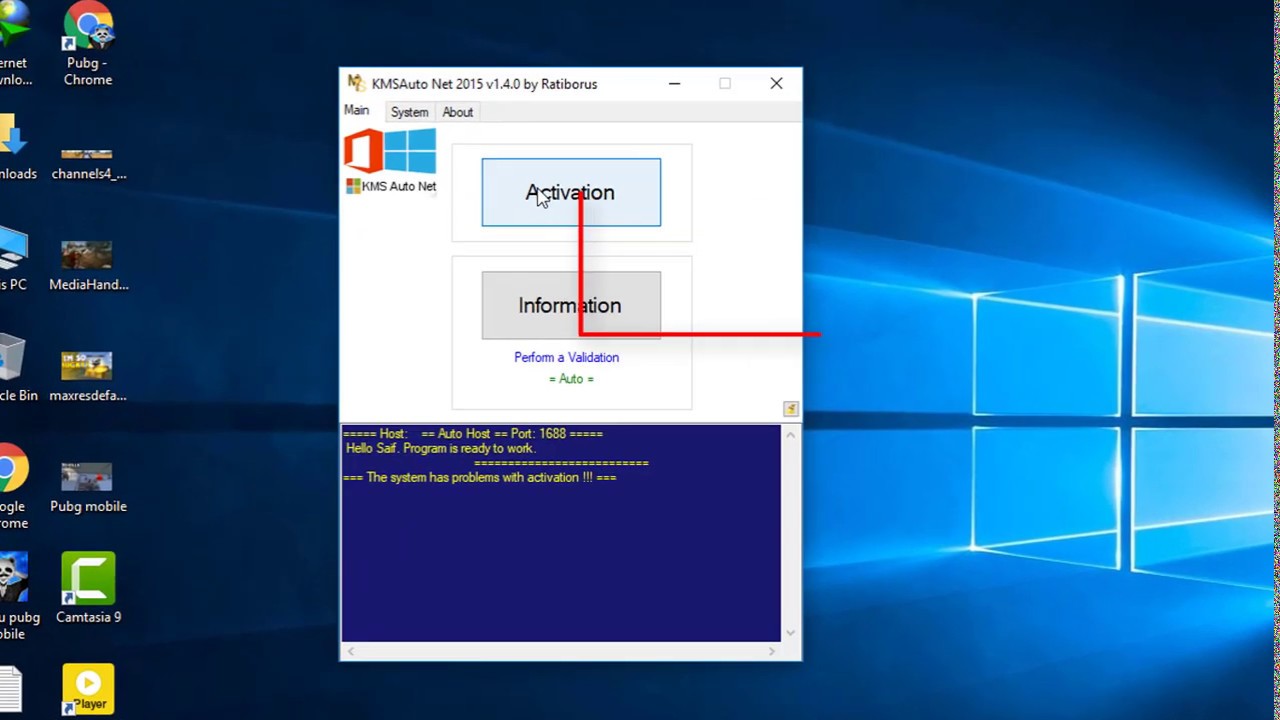Click the log scrollbar down arrow
This screenshot has height=720, width=1280.
coord(790,632)
